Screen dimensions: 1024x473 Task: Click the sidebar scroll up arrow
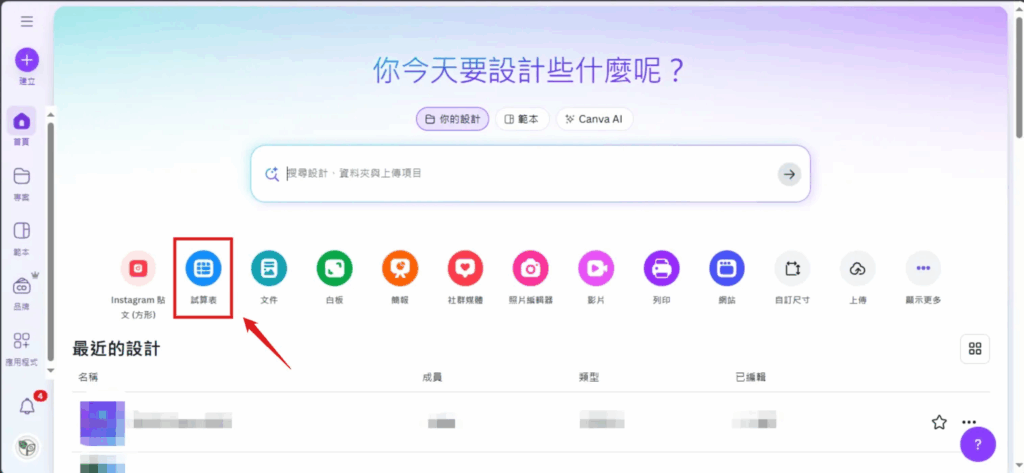coord(51,115)
